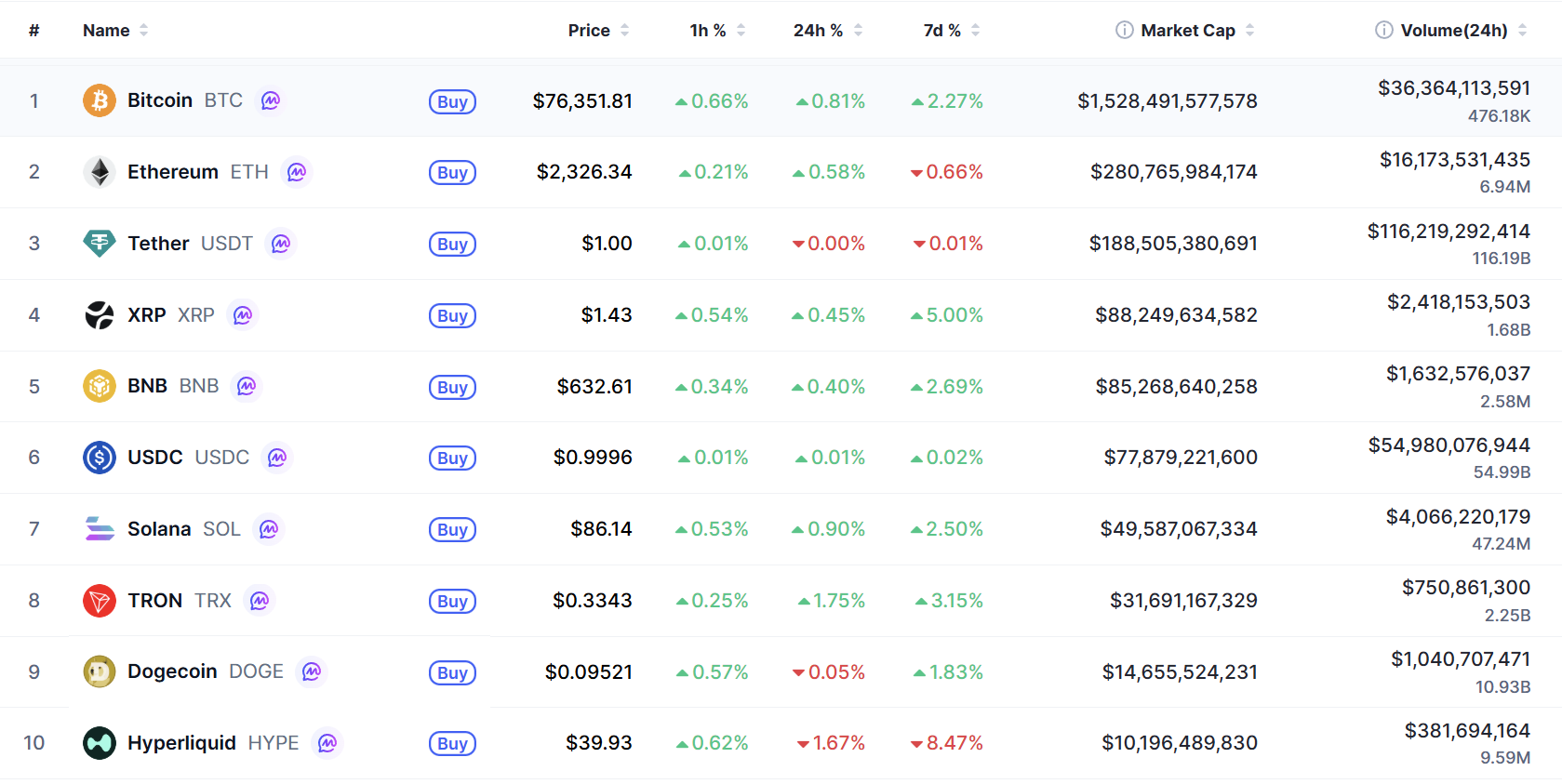Click the XRP logo icon

(100, 315)
